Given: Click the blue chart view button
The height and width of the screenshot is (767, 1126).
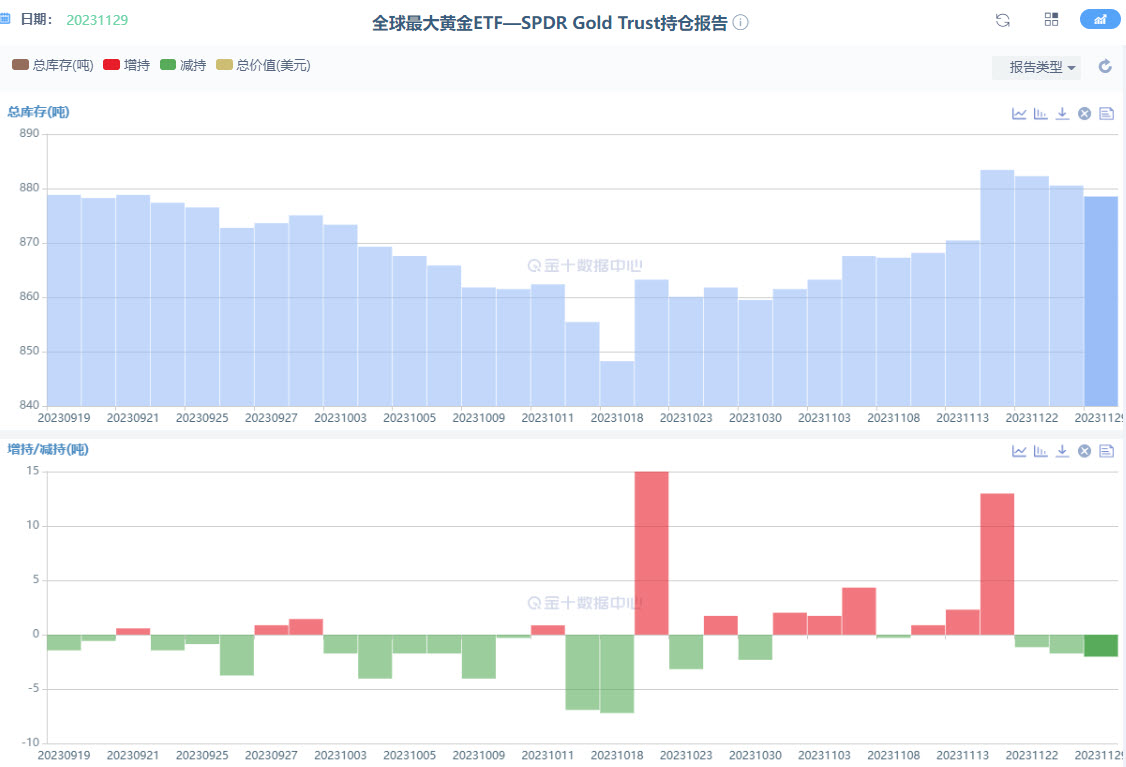Looking at the screenshot, I should [1099, 19].
